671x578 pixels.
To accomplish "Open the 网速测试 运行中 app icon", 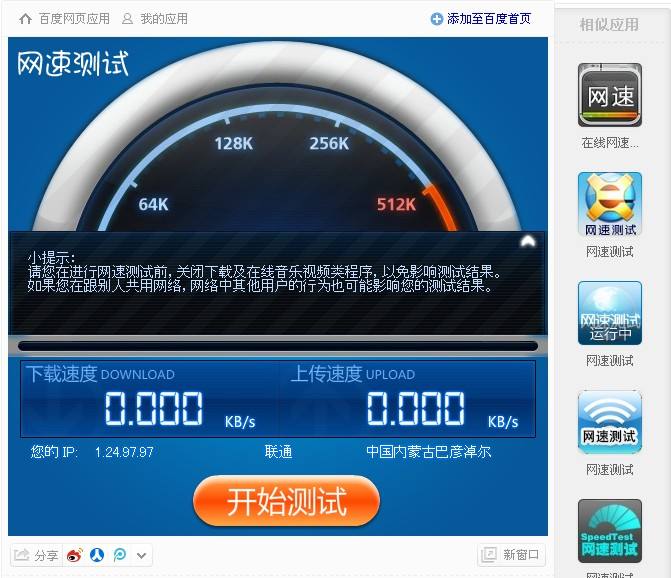I will (x=610, y=314).
